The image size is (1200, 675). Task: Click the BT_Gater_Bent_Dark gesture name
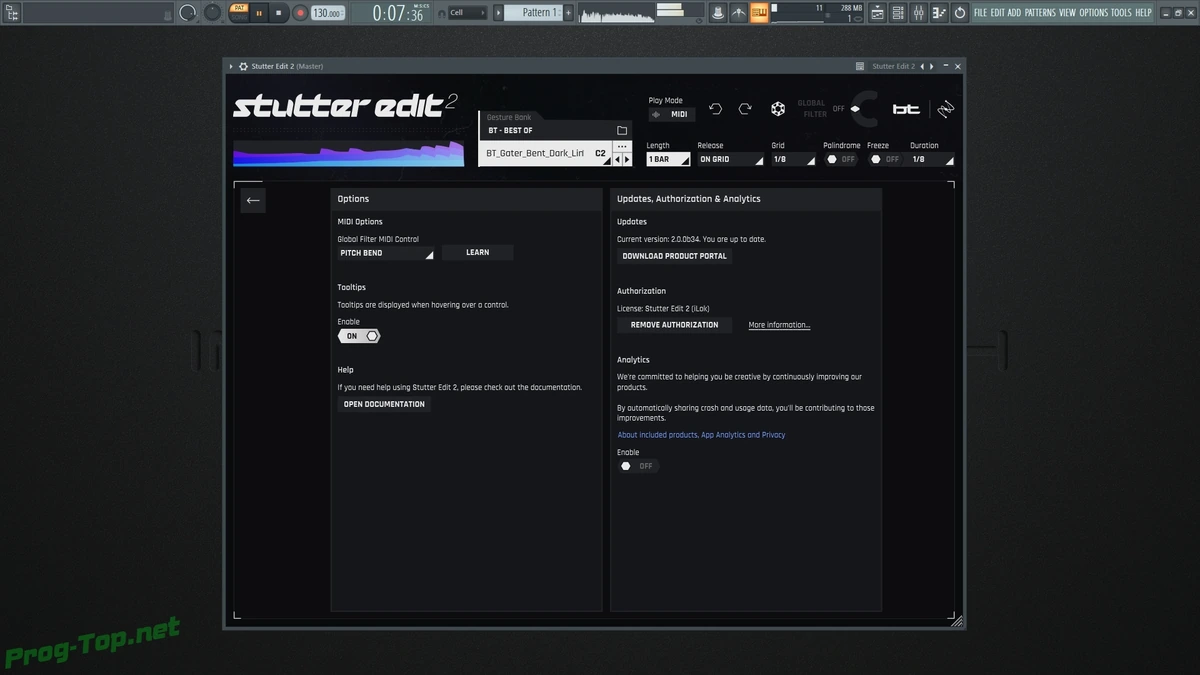[535, 153]
